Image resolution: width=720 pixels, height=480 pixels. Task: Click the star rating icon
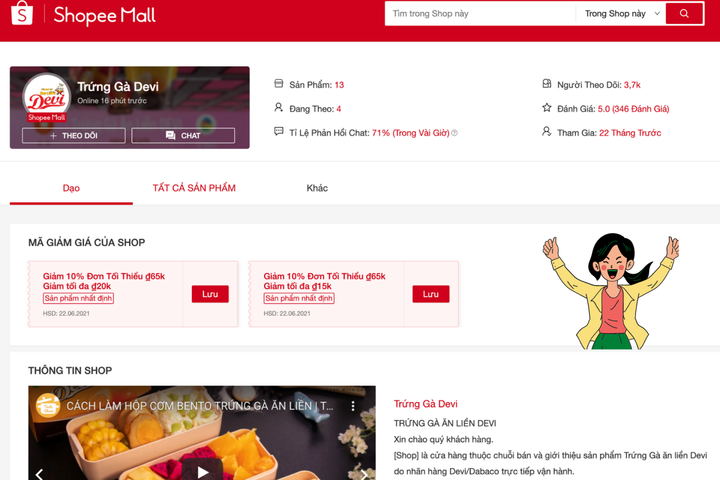coord(546,107)
